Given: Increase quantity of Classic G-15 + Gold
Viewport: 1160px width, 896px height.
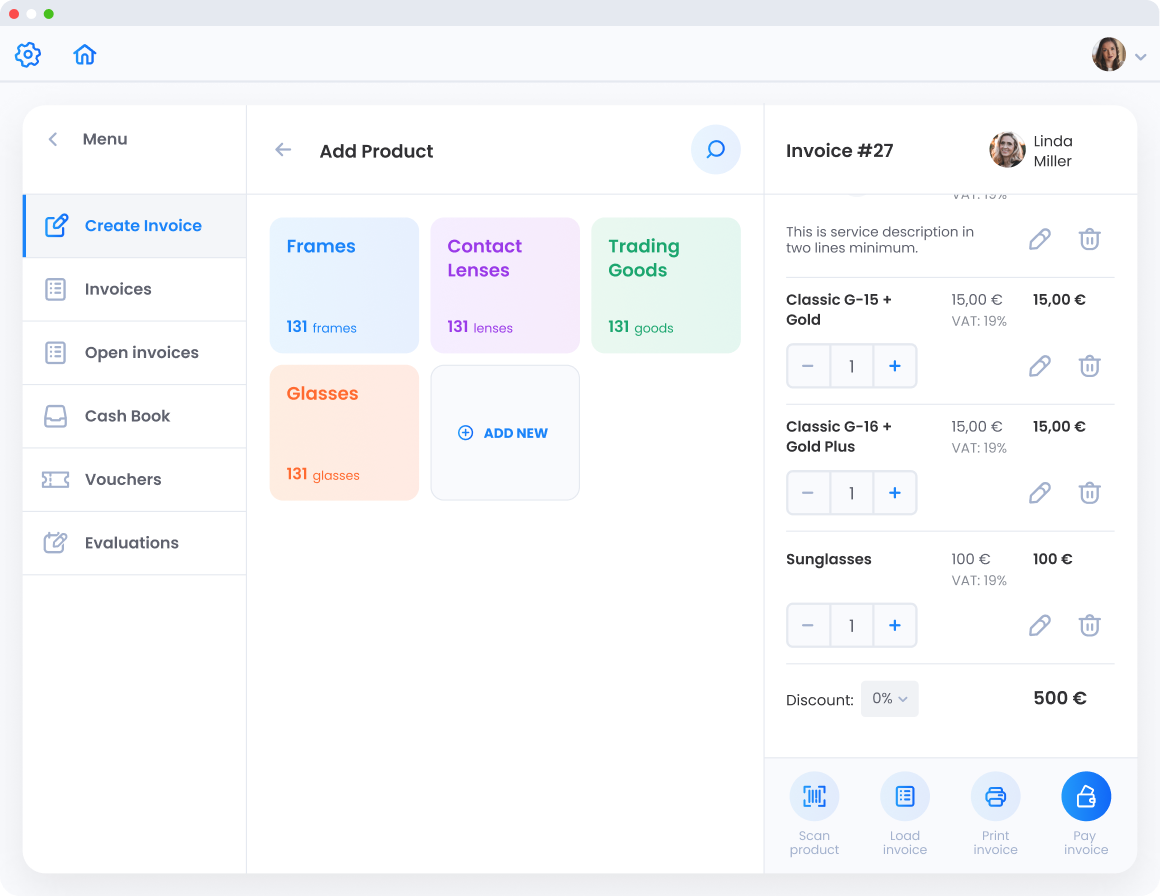Looking at the screenshot, I should coord(895,366).
